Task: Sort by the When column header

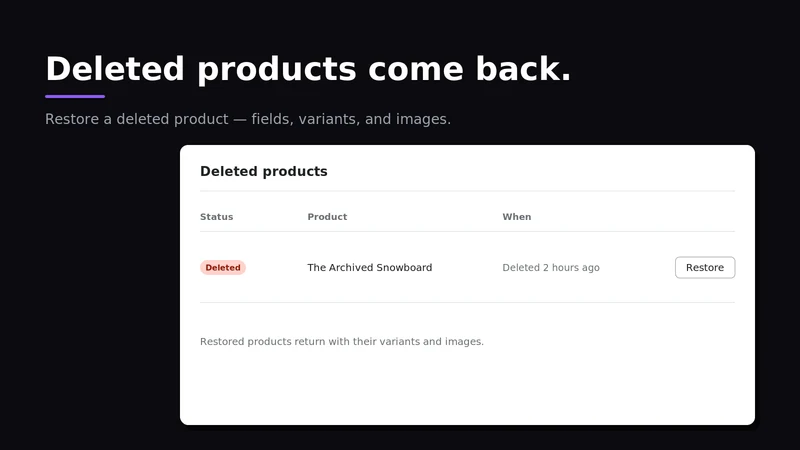Action: 516,217
